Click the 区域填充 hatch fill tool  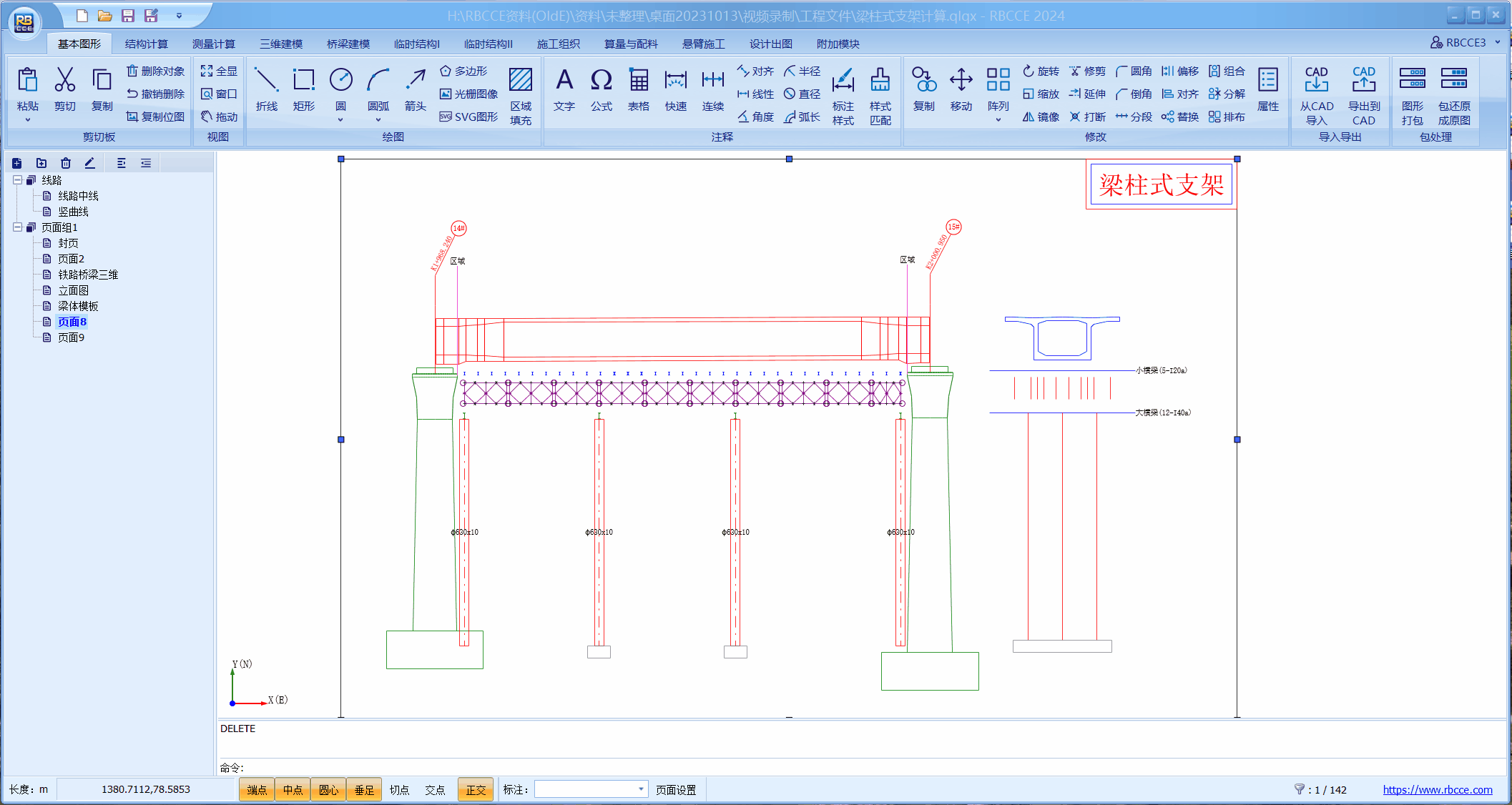click(x=521, y=96)
